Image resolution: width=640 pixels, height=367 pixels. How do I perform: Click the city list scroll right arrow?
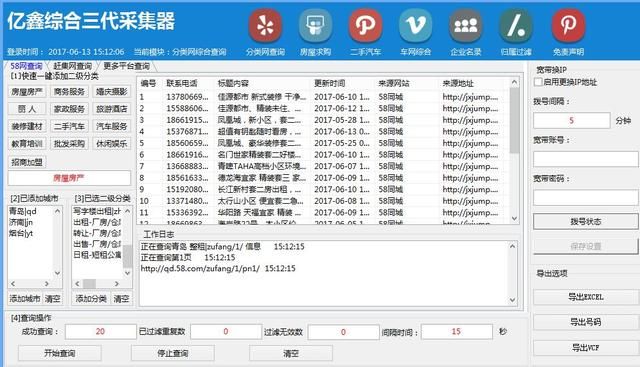pos(47,283)
